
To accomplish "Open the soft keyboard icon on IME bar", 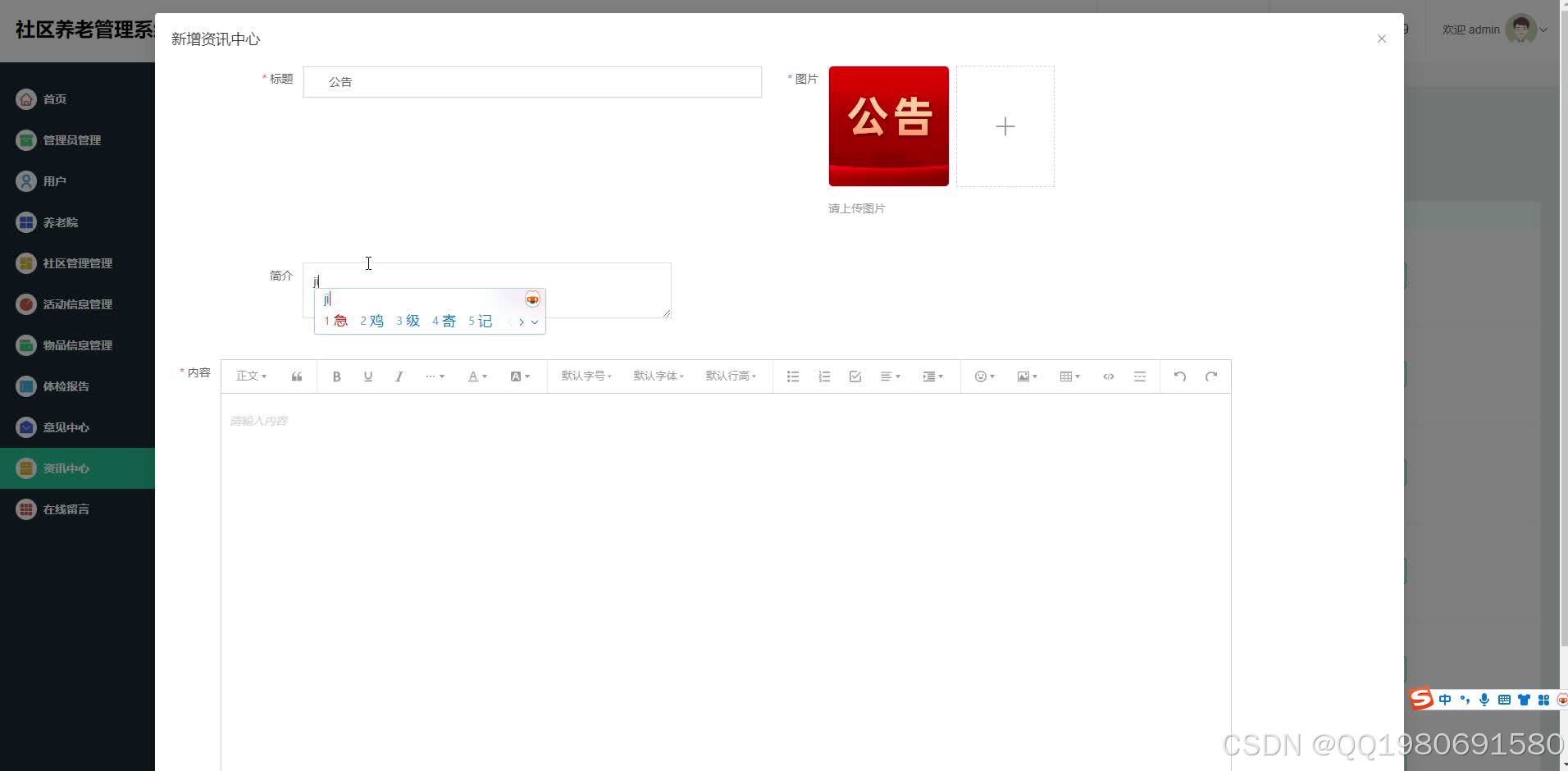I will coord(1504,700).
